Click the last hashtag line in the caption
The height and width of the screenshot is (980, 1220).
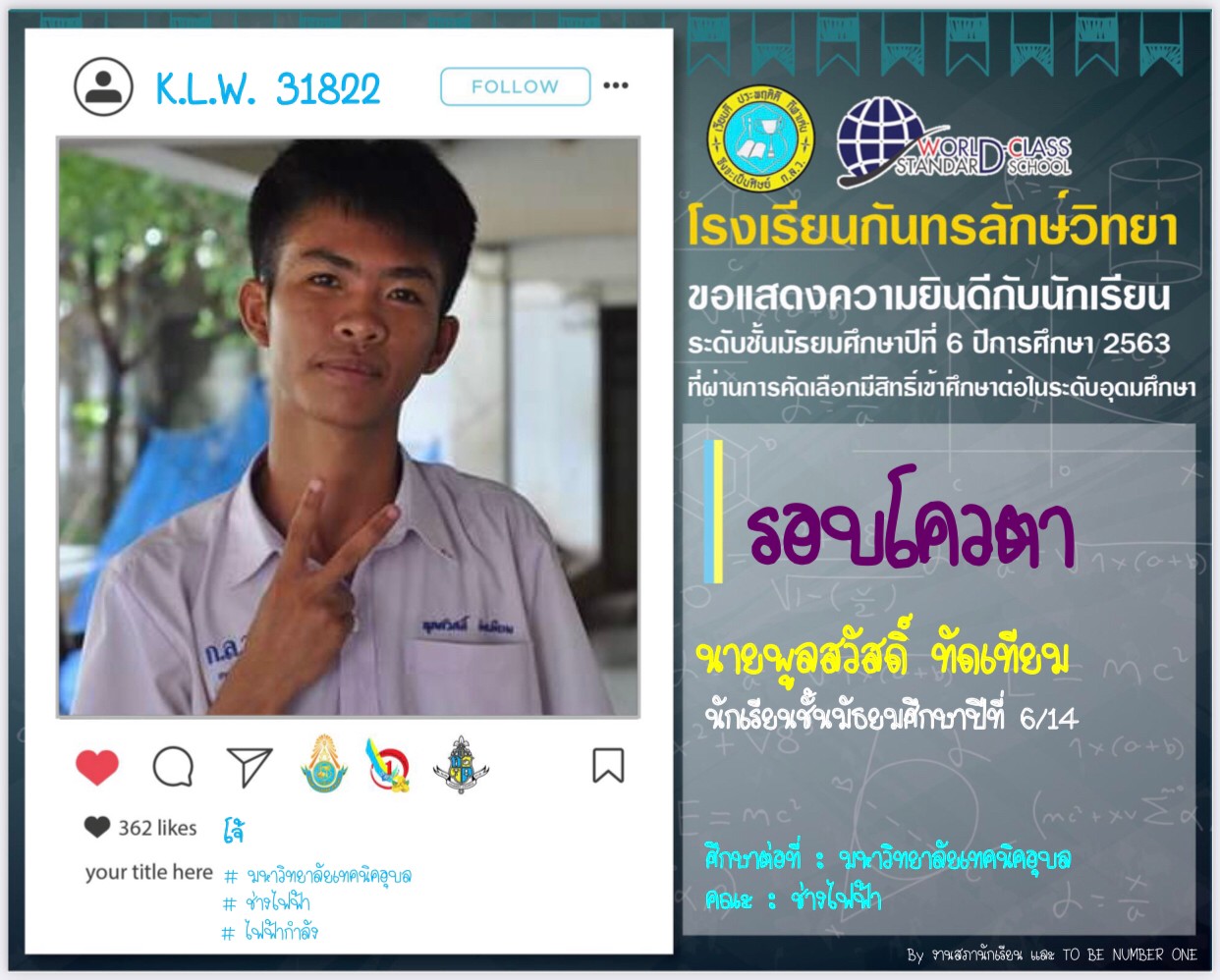pos(271,932)
